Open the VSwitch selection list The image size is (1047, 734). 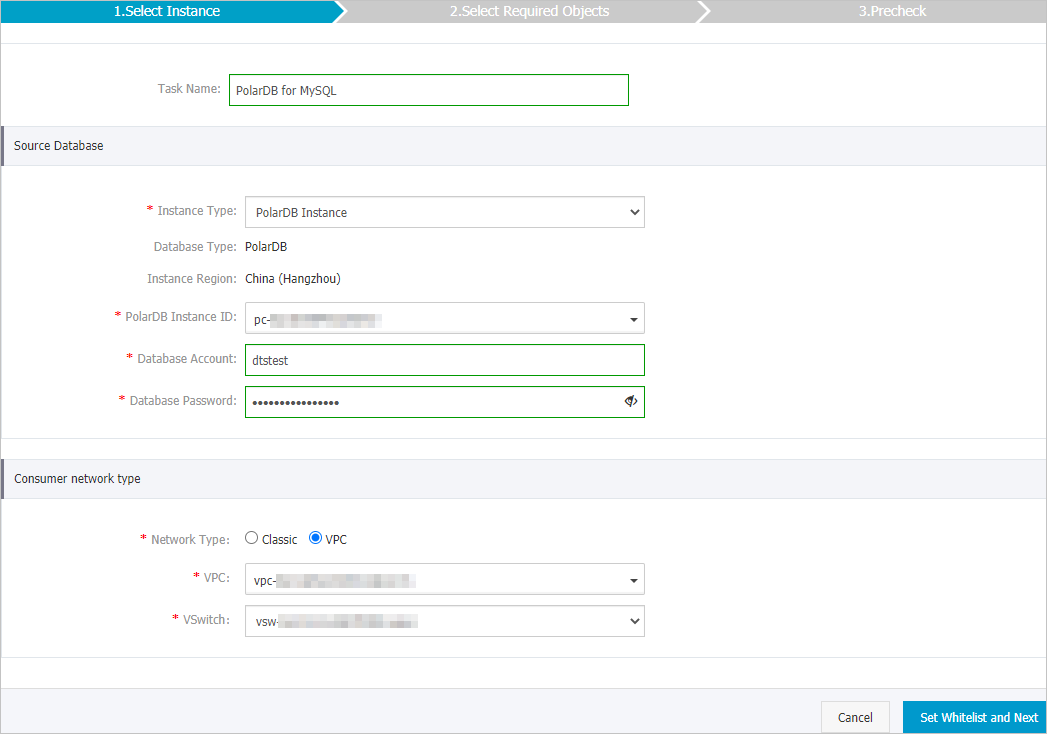[444, 620]
